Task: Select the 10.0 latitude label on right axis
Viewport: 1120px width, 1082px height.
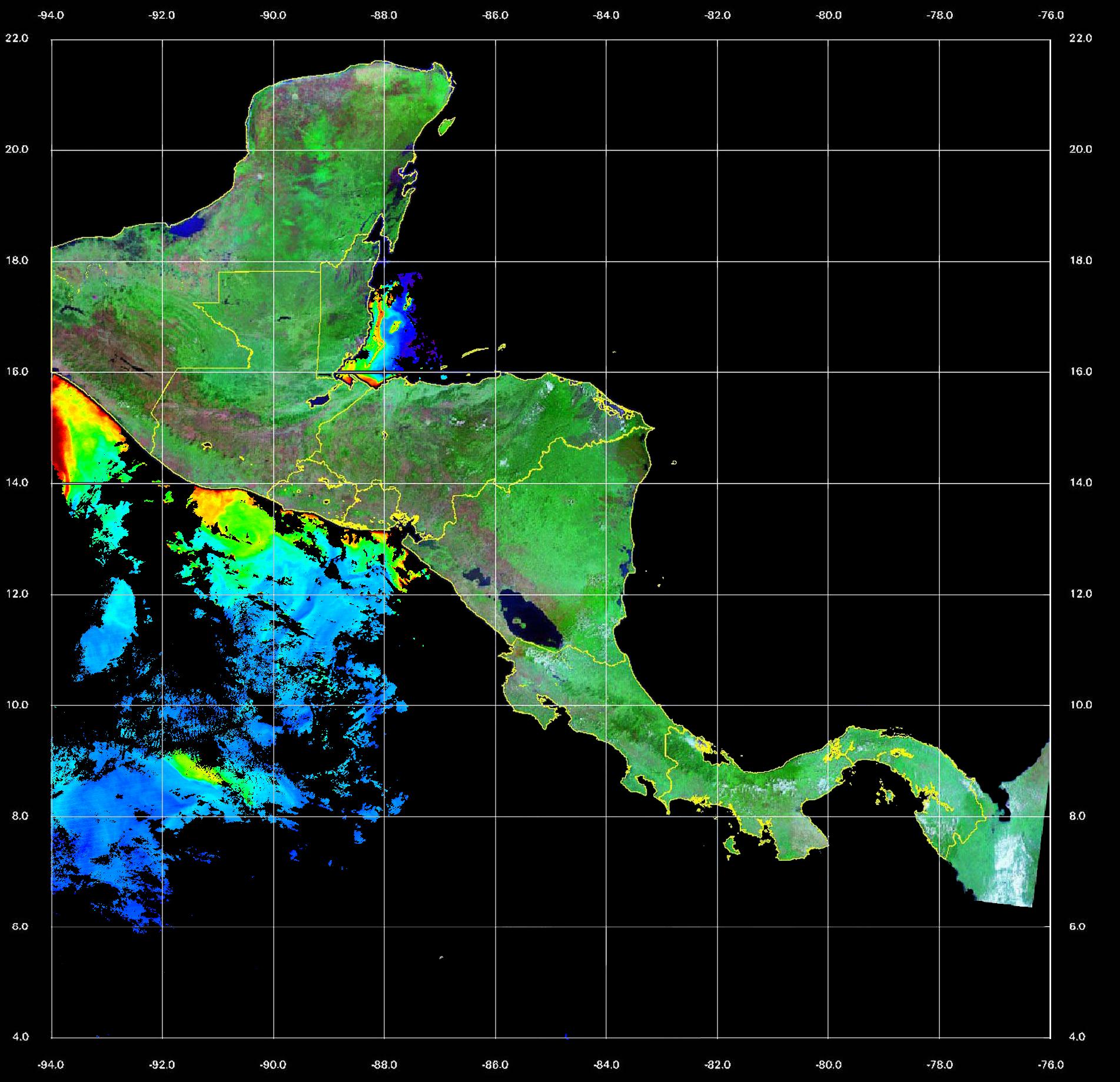Action: click(1080, 705)
